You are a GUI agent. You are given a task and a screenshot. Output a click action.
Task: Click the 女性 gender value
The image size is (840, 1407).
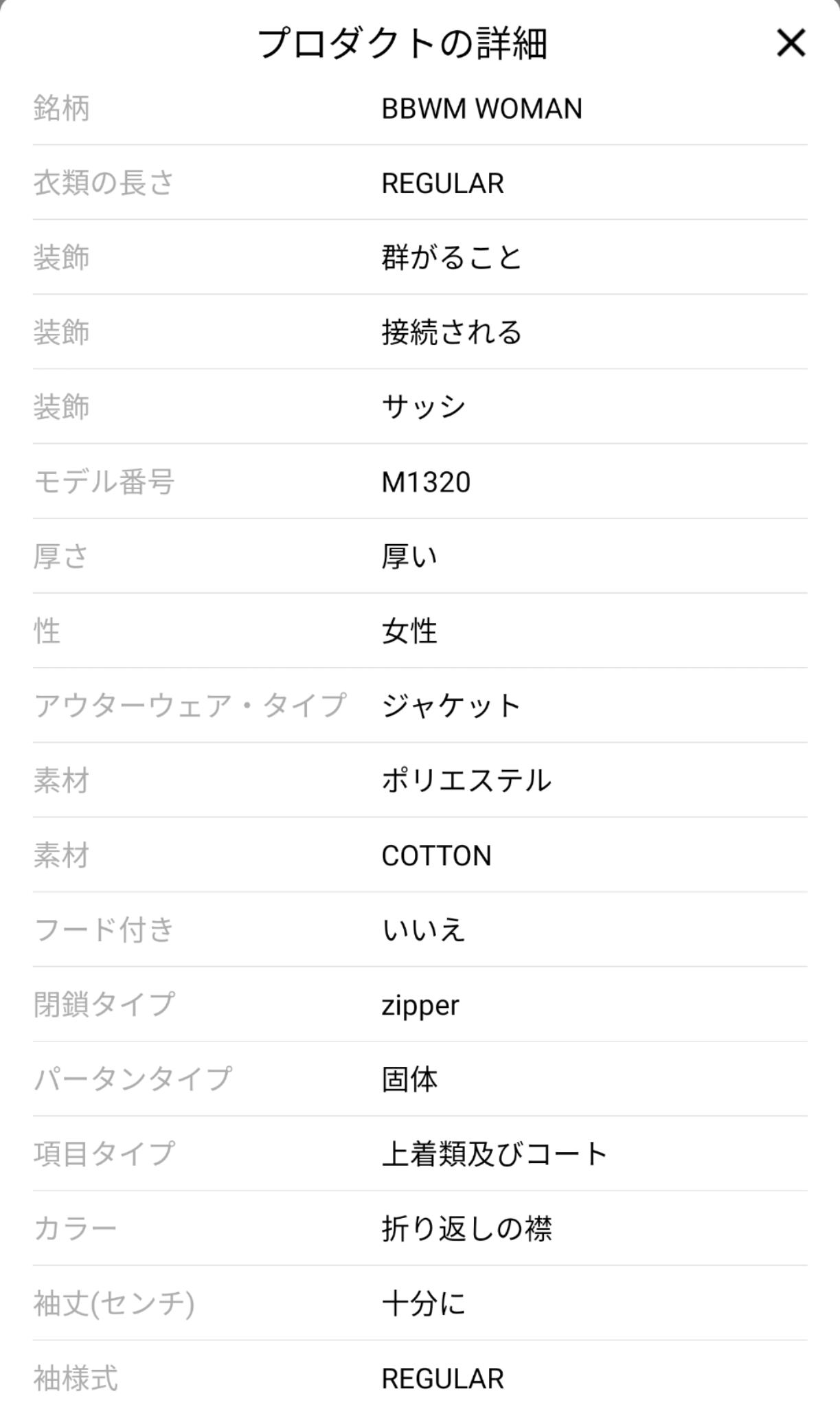click(x=409, y=631)
